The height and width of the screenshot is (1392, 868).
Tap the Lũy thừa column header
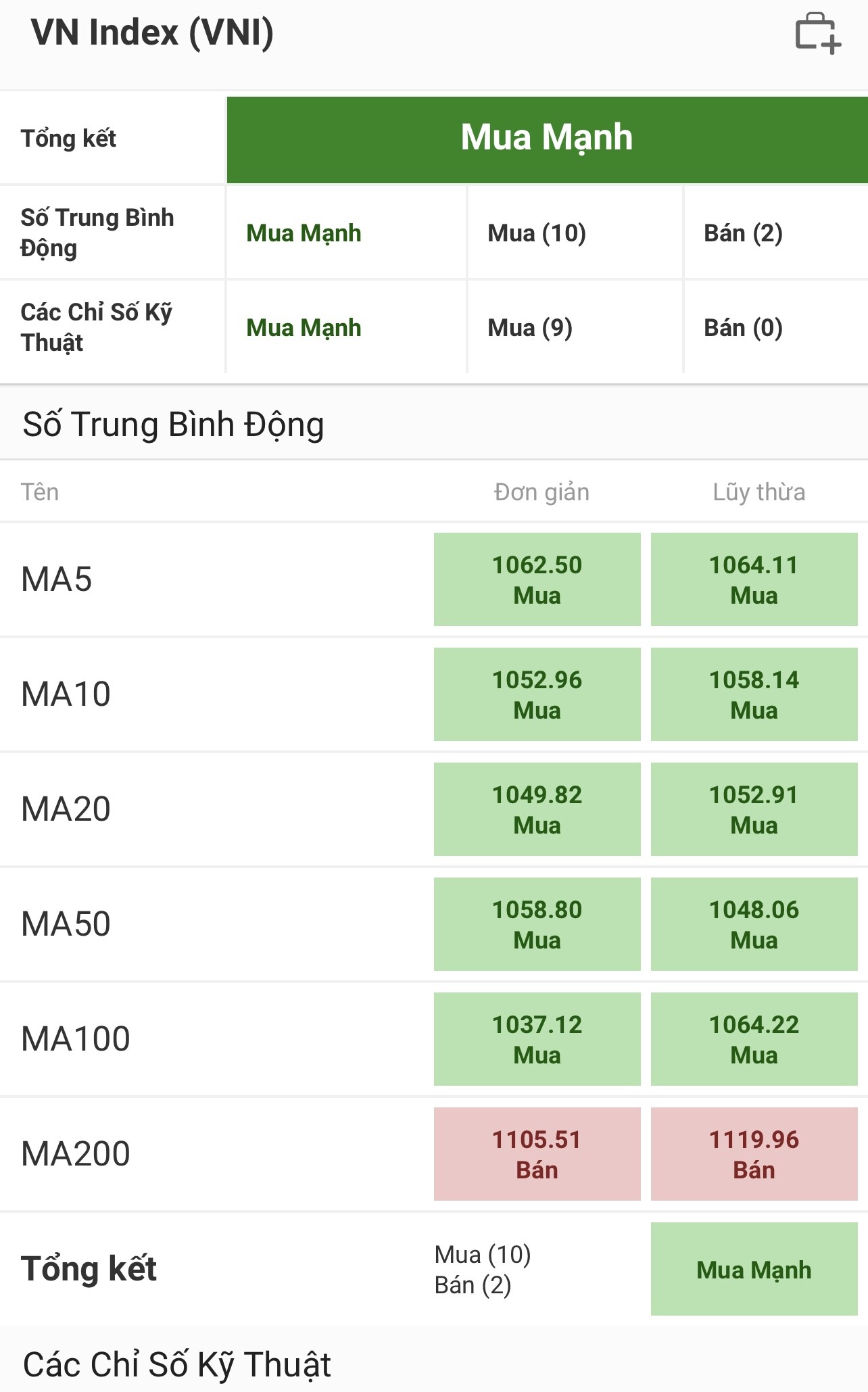point(758,492)
